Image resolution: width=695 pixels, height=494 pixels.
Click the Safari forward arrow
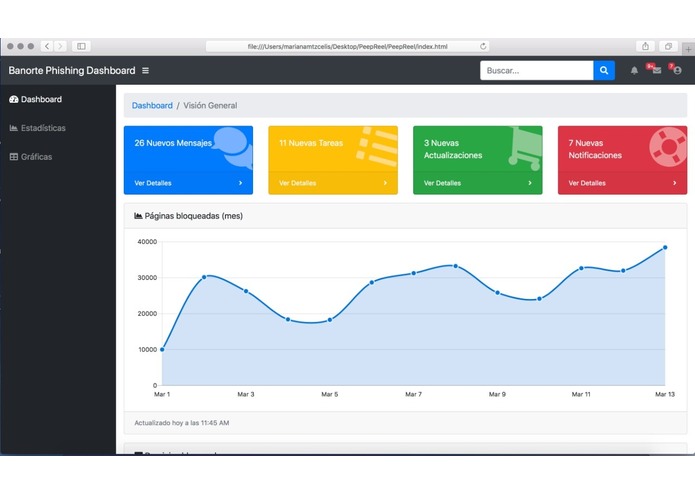(60, 46)
